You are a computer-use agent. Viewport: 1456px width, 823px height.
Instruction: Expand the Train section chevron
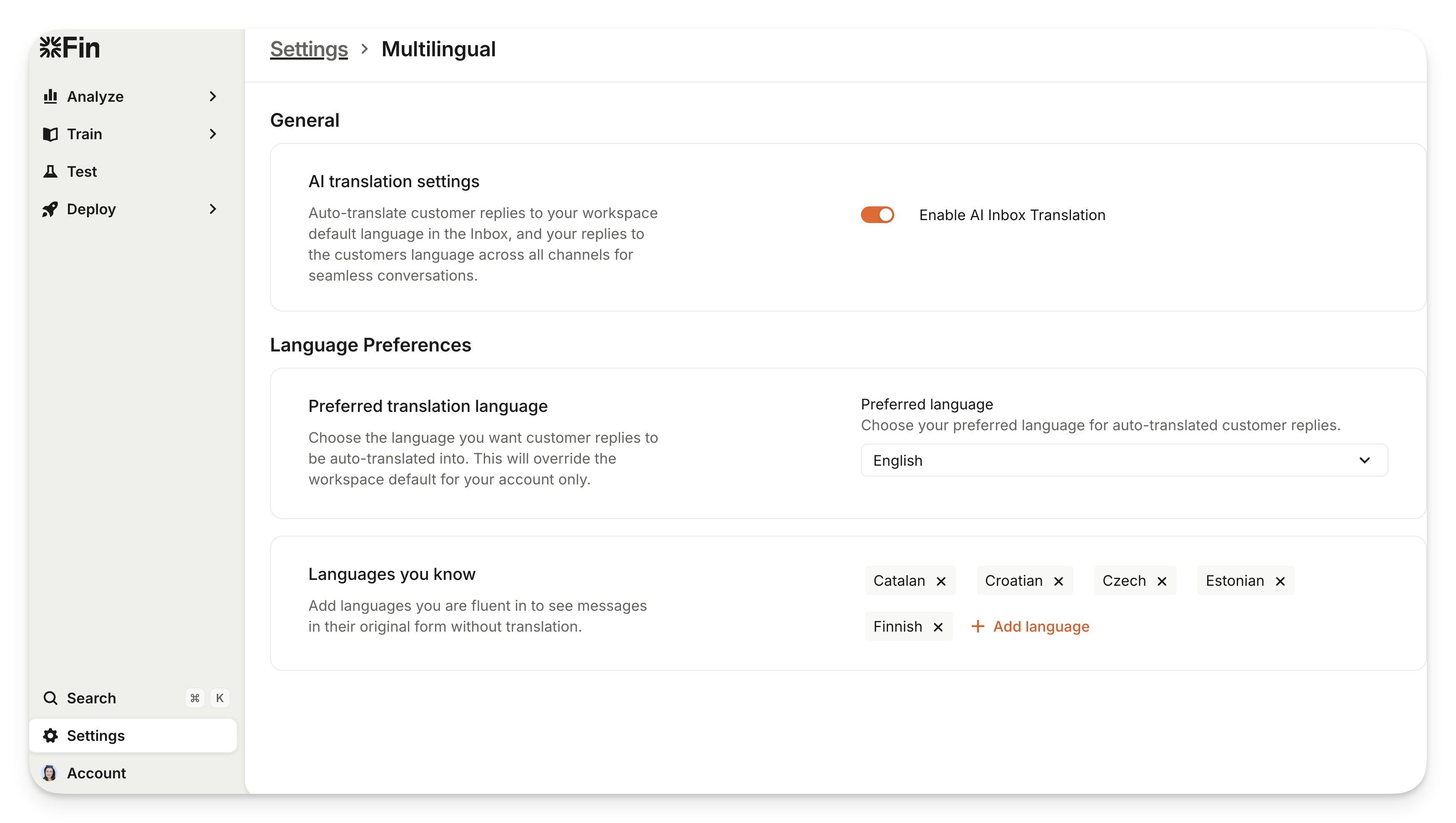213,134
